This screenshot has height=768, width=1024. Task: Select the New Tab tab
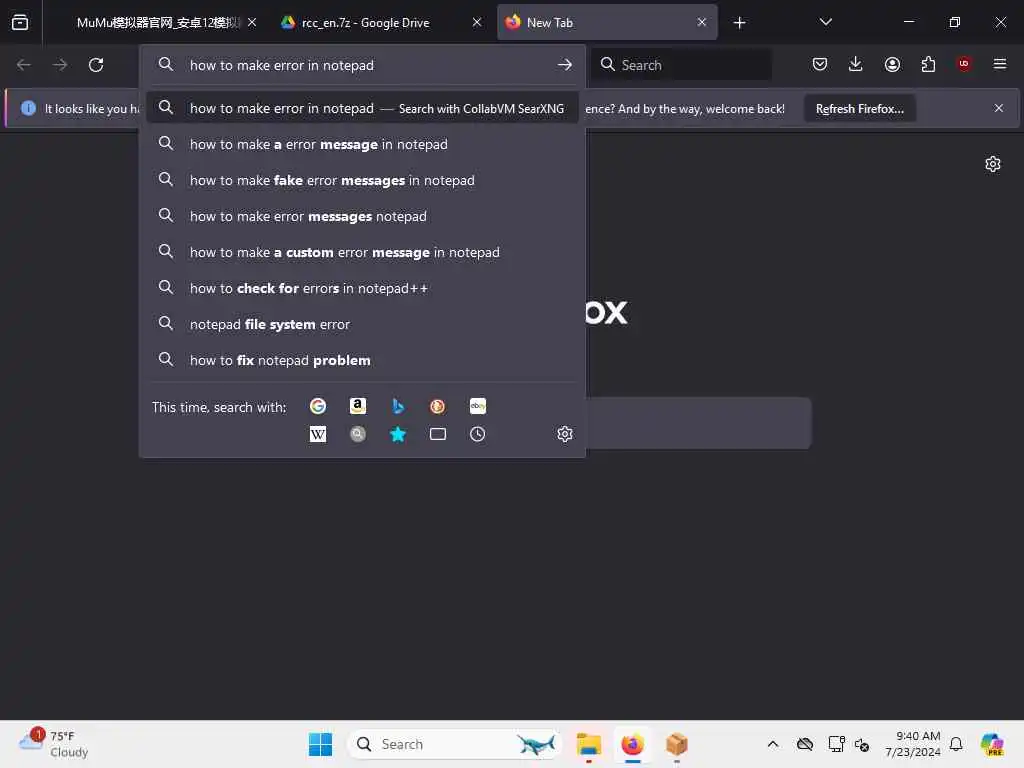click(x=607, y=23)
